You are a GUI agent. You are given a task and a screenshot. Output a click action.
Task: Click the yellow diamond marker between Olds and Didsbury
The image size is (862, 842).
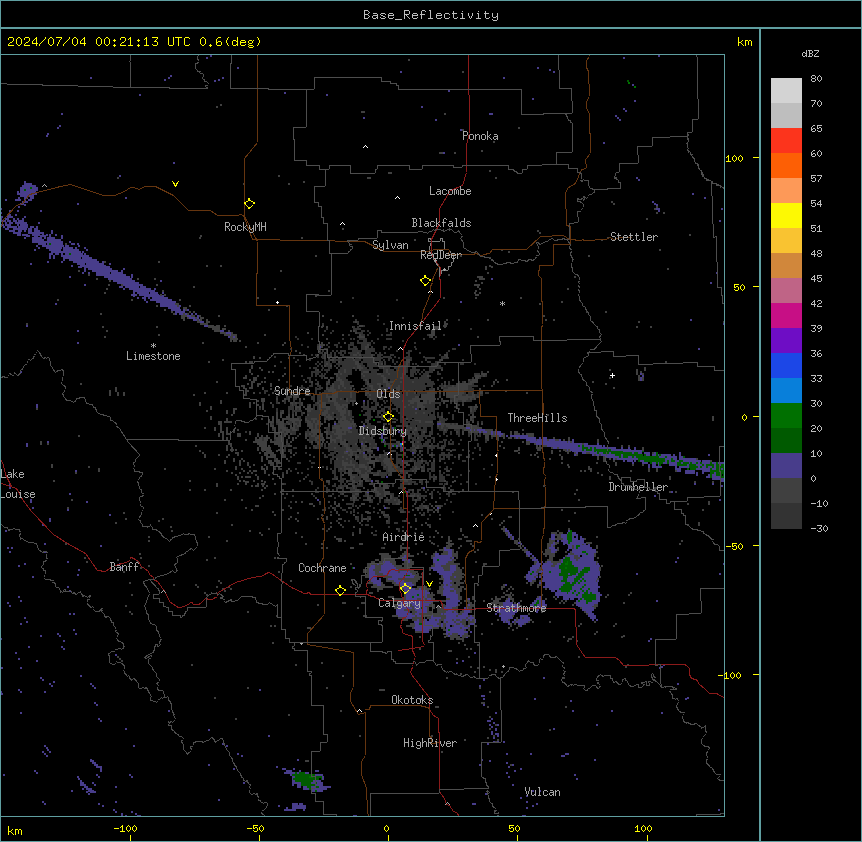[x=388, y=417]
